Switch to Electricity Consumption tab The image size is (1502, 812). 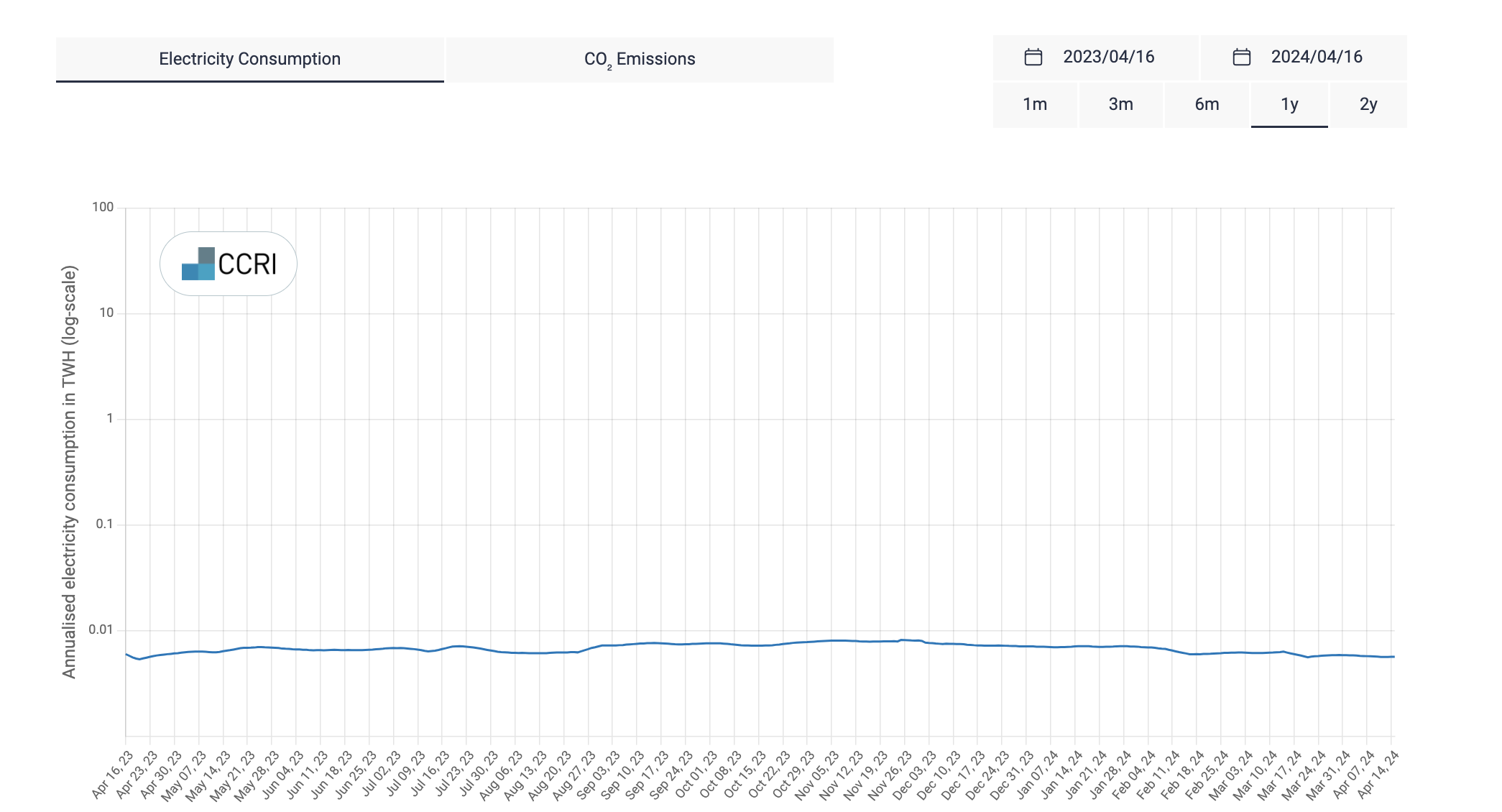(249, 59)
